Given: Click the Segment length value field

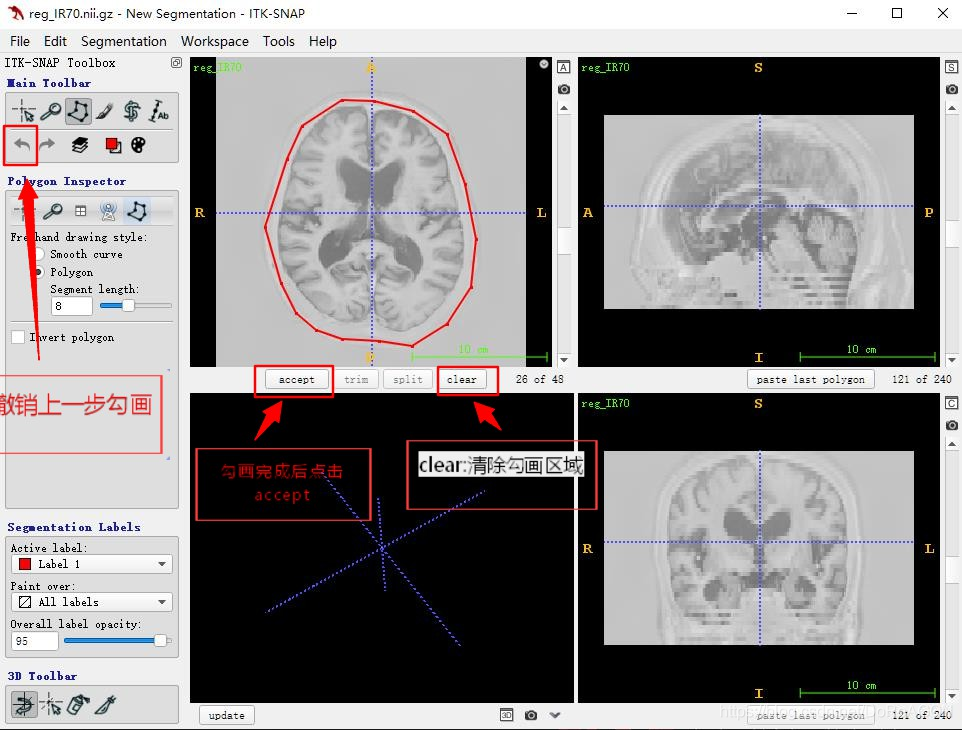Looking at the screenshot, I should click(x=71, y=305).
